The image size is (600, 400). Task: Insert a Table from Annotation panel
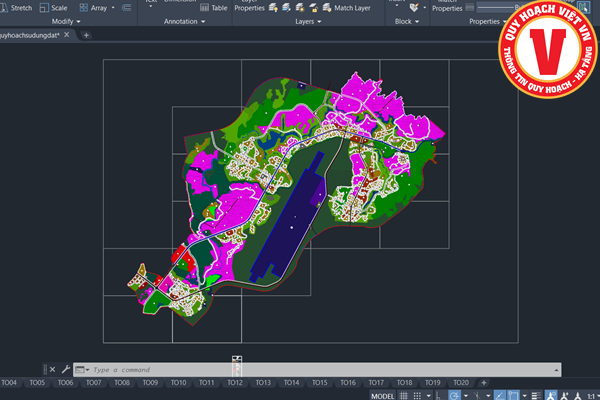click(213, 7)
